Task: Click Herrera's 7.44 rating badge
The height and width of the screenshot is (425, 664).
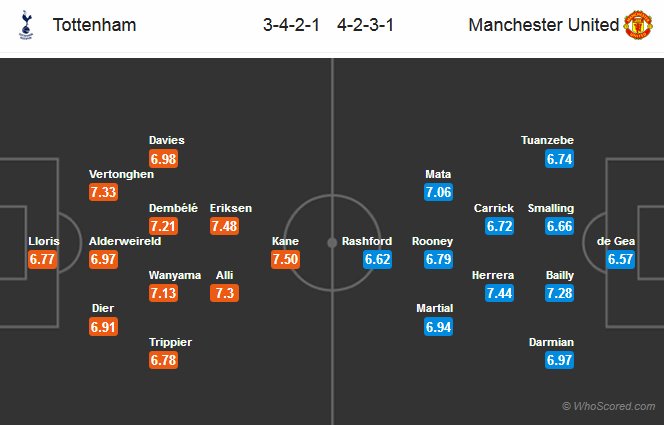Action: (500, 293)
